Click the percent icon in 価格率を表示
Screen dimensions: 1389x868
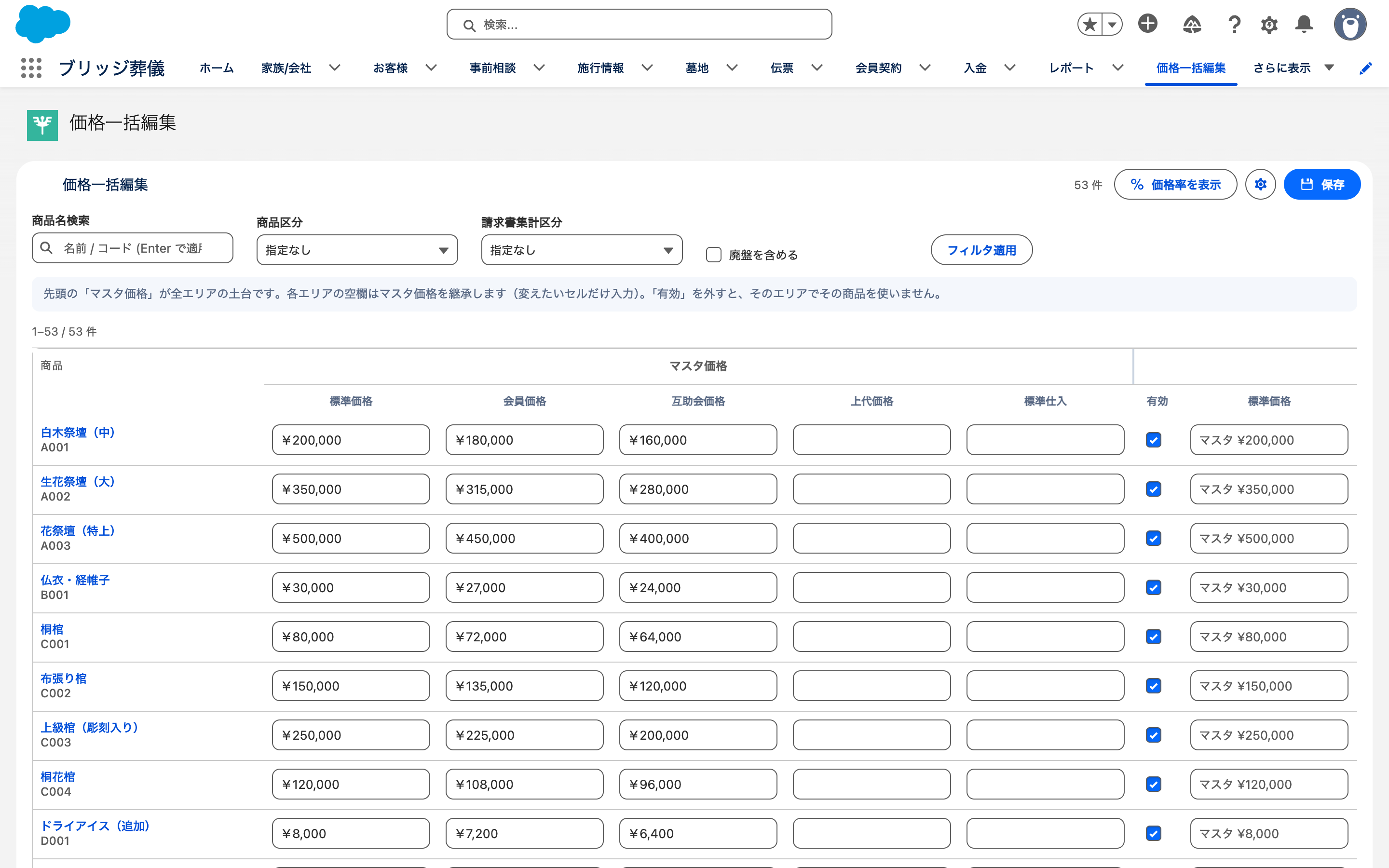point(1137,184)
